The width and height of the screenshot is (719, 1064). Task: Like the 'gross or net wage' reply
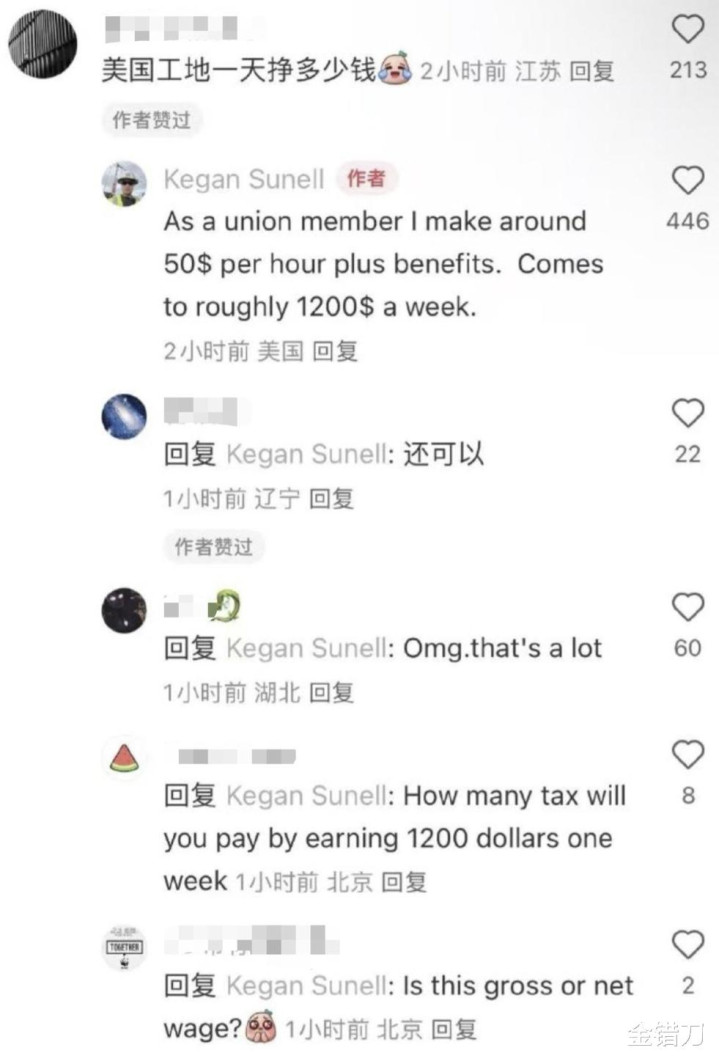coord(688,945)
